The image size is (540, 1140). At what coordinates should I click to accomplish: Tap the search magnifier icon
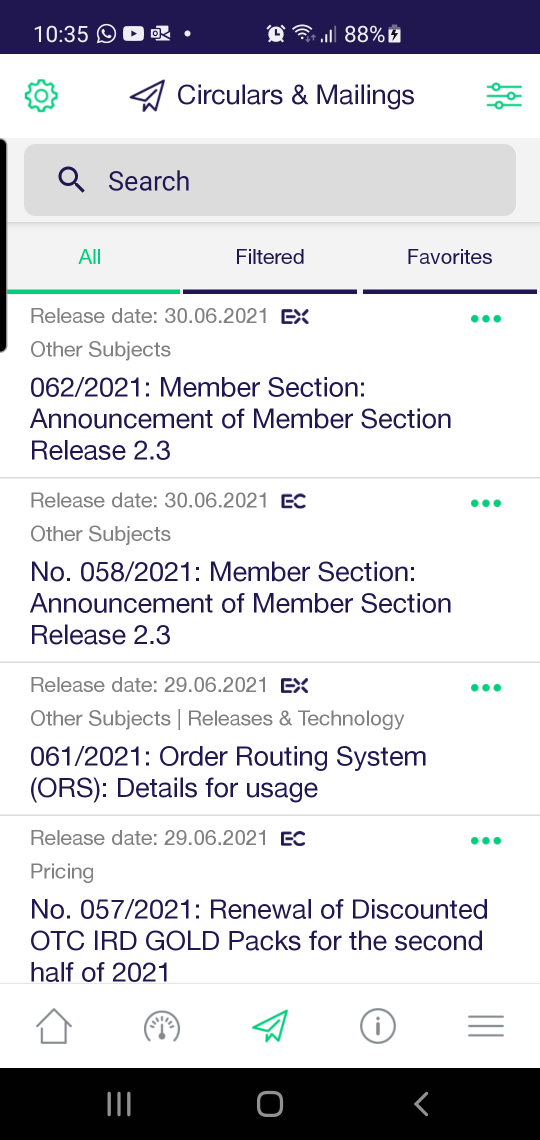coord(71,180)
